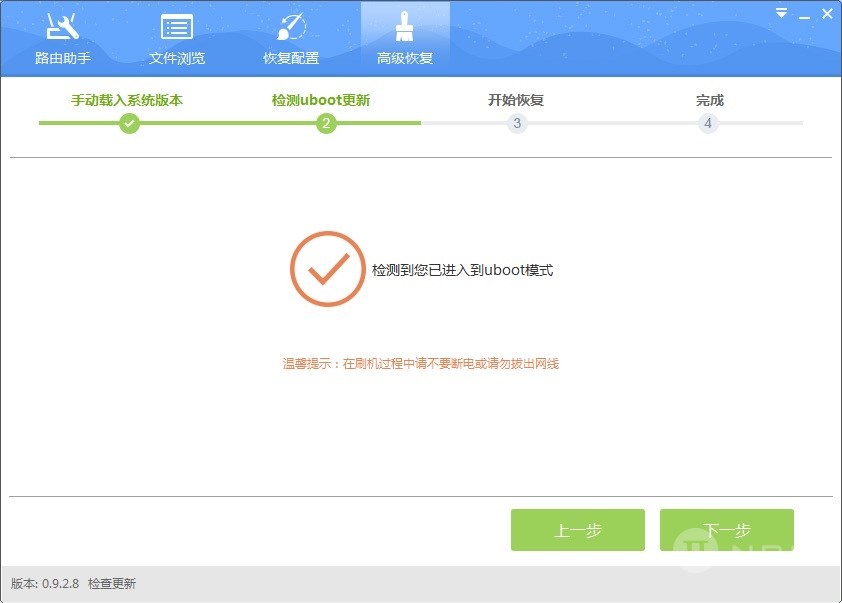Select the 恢复配置 tab
This screenshot has width=842, height=603.
coord(291,39)
